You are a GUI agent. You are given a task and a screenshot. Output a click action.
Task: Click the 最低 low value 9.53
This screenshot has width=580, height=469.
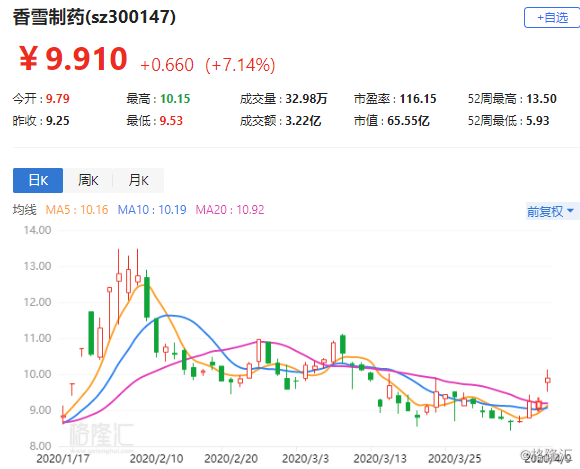point(171,121)
